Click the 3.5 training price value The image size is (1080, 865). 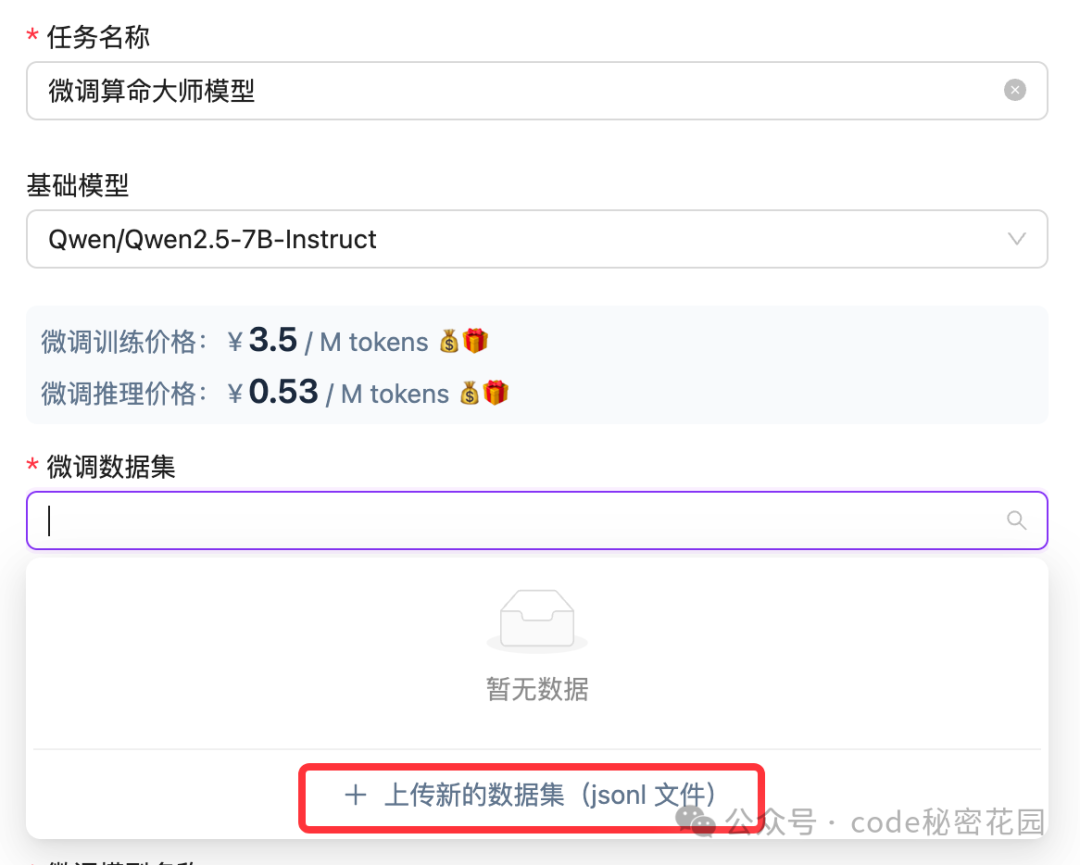273,340
